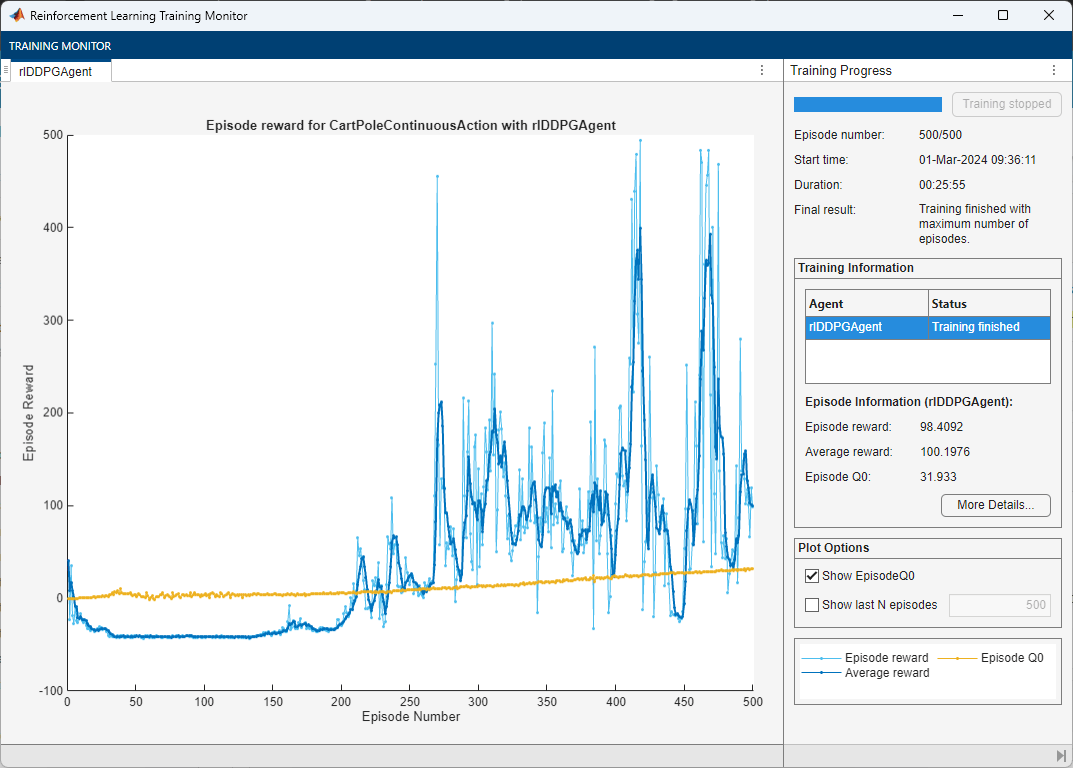Enable the Show last N episodes checkbox
This screenshot has height=768, width=1073.
[812, 604]
